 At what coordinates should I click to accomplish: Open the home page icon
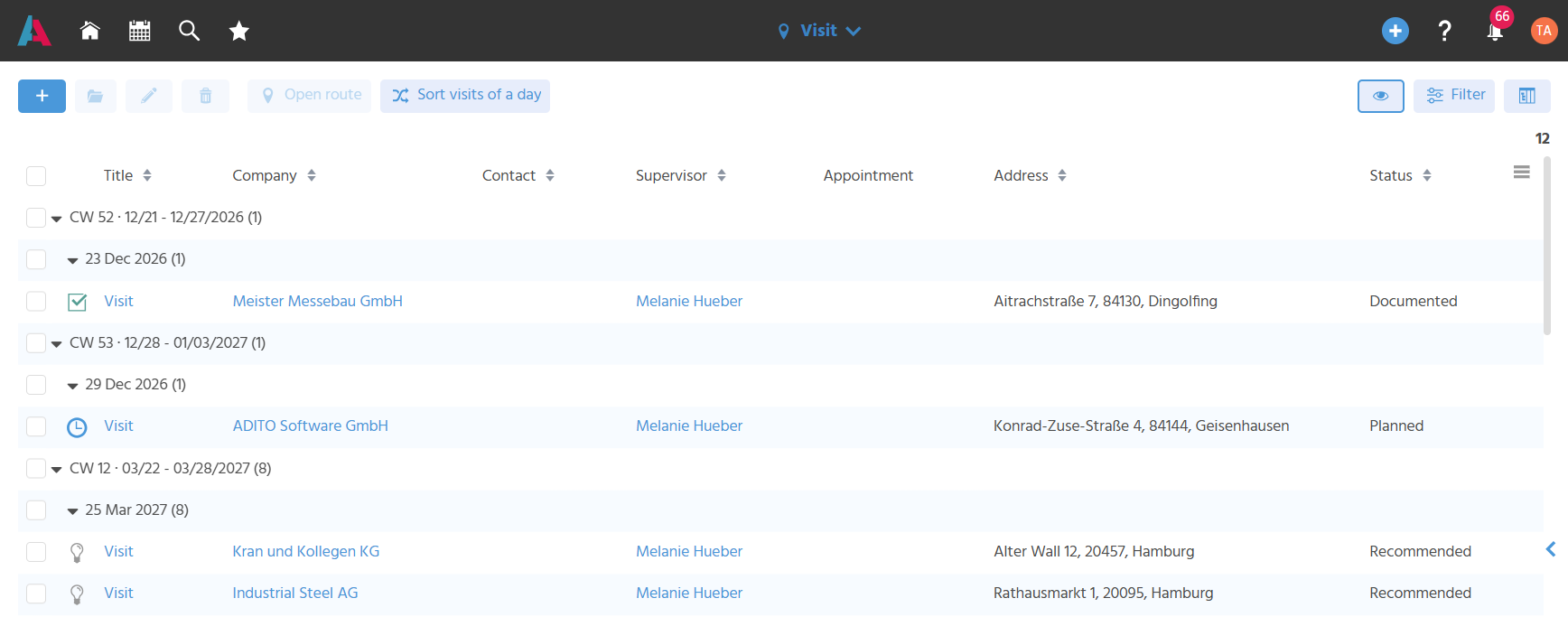pos(89,31)
